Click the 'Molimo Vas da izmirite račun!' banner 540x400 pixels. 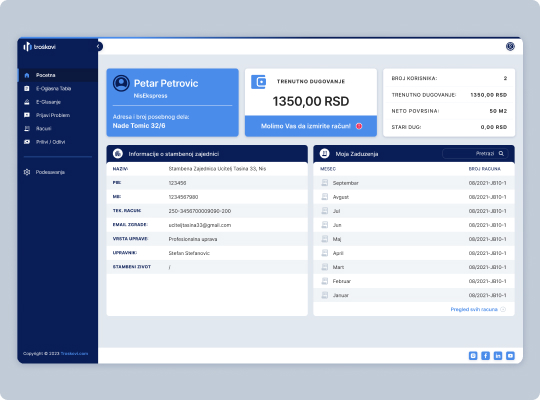(x=311, y=126)
